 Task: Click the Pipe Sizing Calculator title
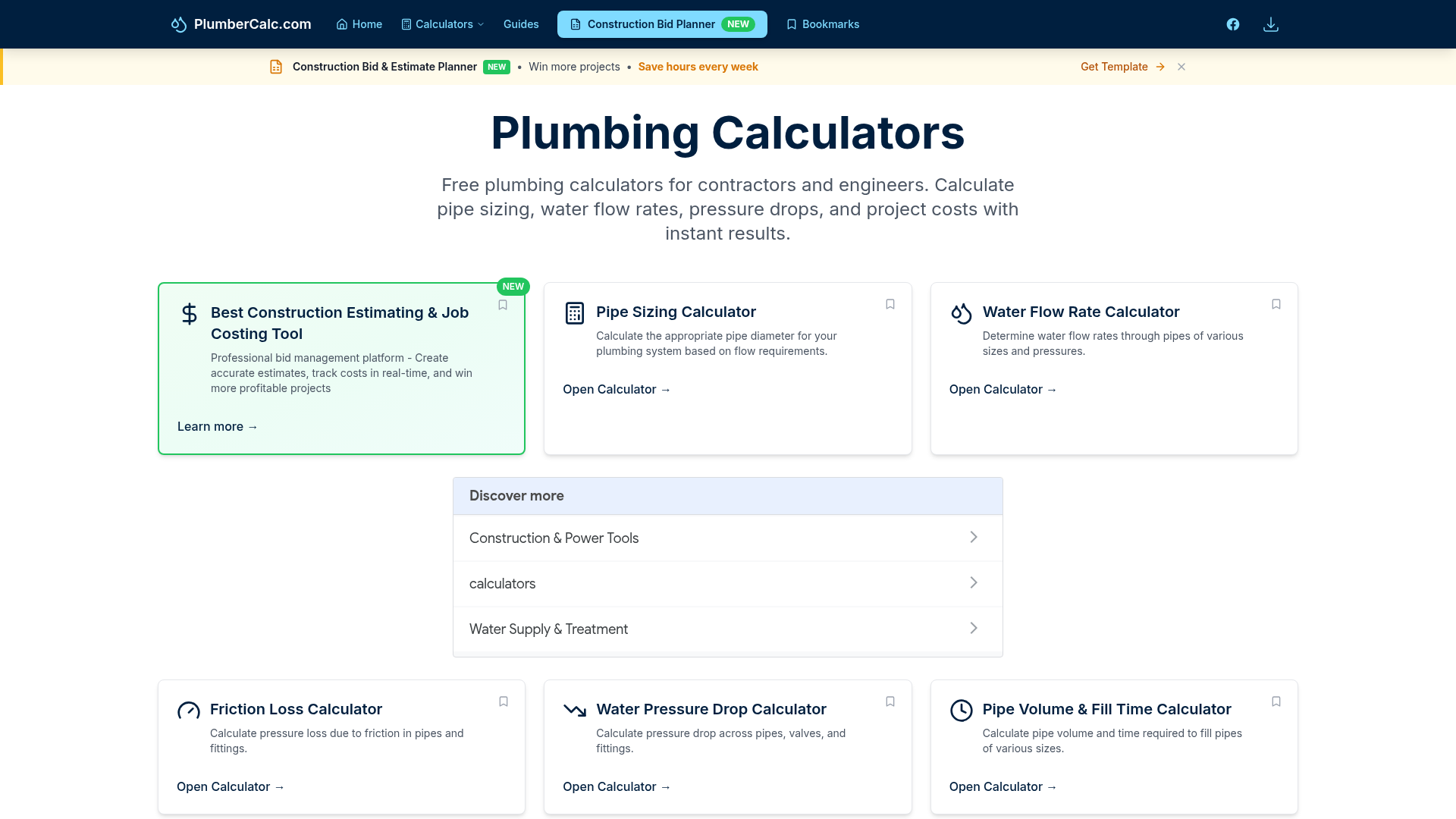coord(676,312)
